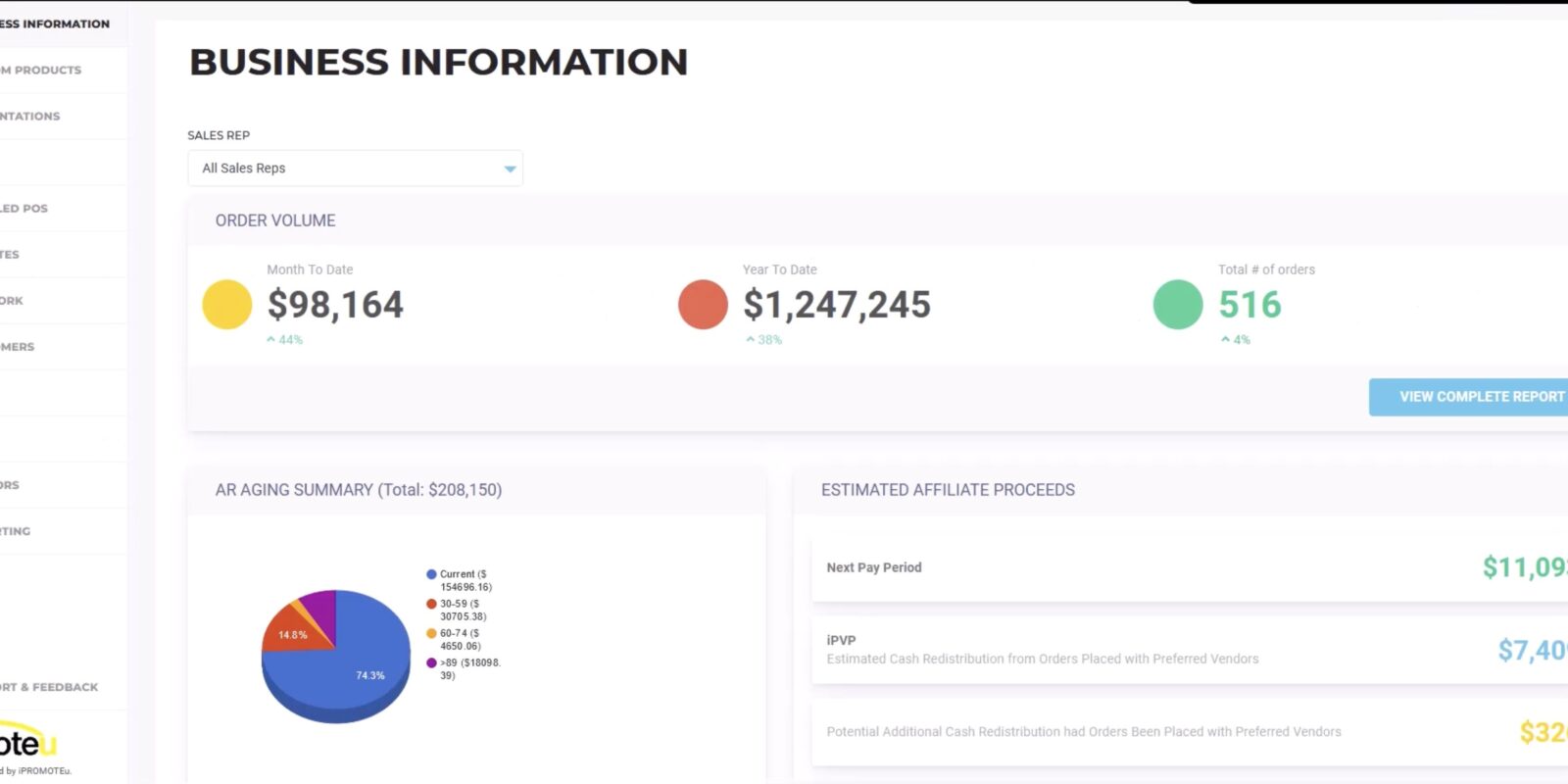Image resolution: width=1568 pixels, height=784 pixels.
Task: Click the green Total # of orders circle
Action: (x=1177, y=304)
